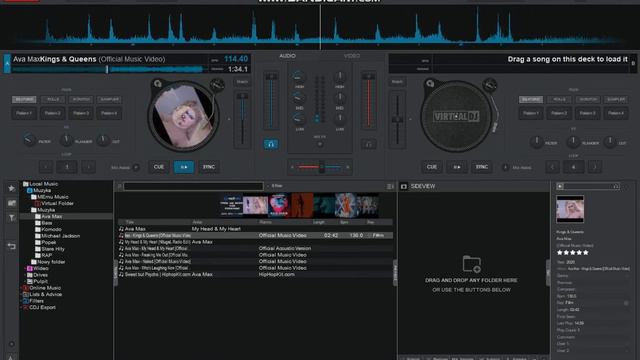Halve the right deck loop length
The height and width of the screenshot is (360, 640).
552,167
